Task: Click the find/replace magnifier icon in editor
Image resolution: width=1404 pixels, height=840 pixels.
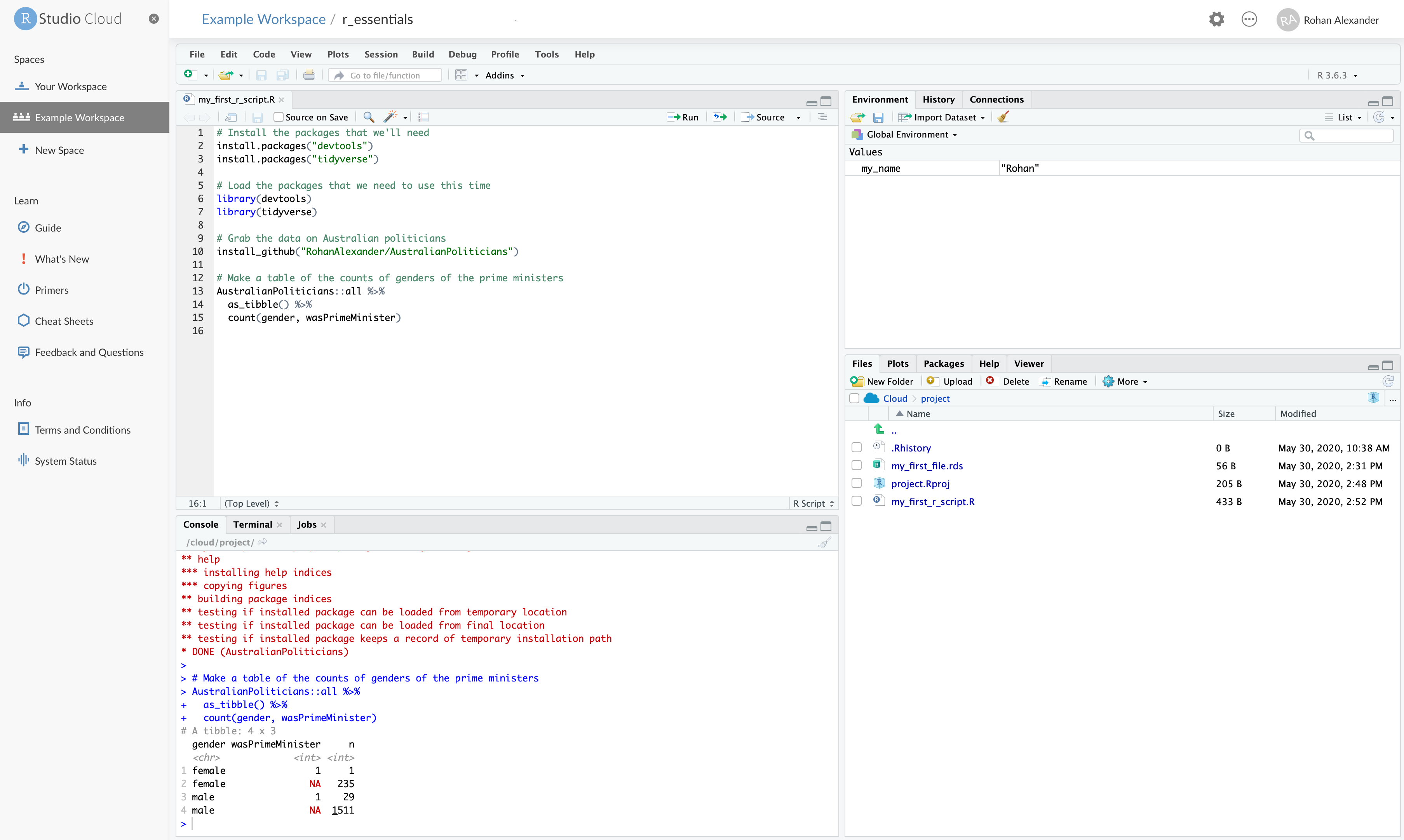Action: [368, 117]
